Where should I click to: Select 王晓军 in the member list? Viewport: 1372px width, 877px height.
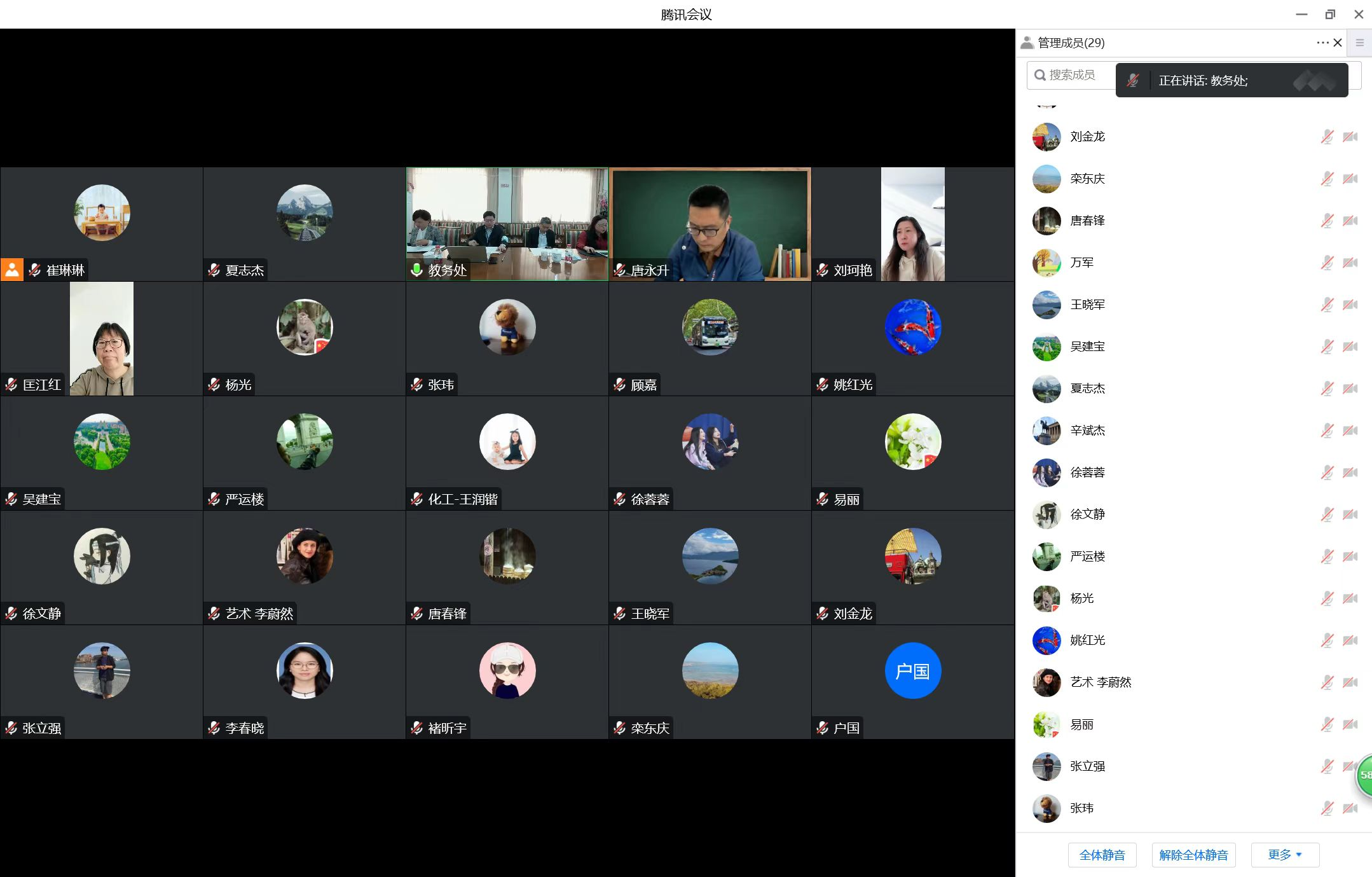(x=1087, y=305)
